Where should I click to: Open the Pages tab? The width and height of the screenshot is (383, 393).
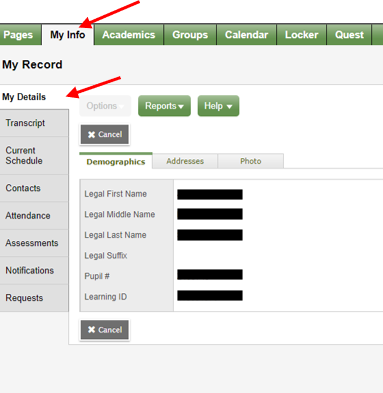pyautogui.click(x=20, y=35)
